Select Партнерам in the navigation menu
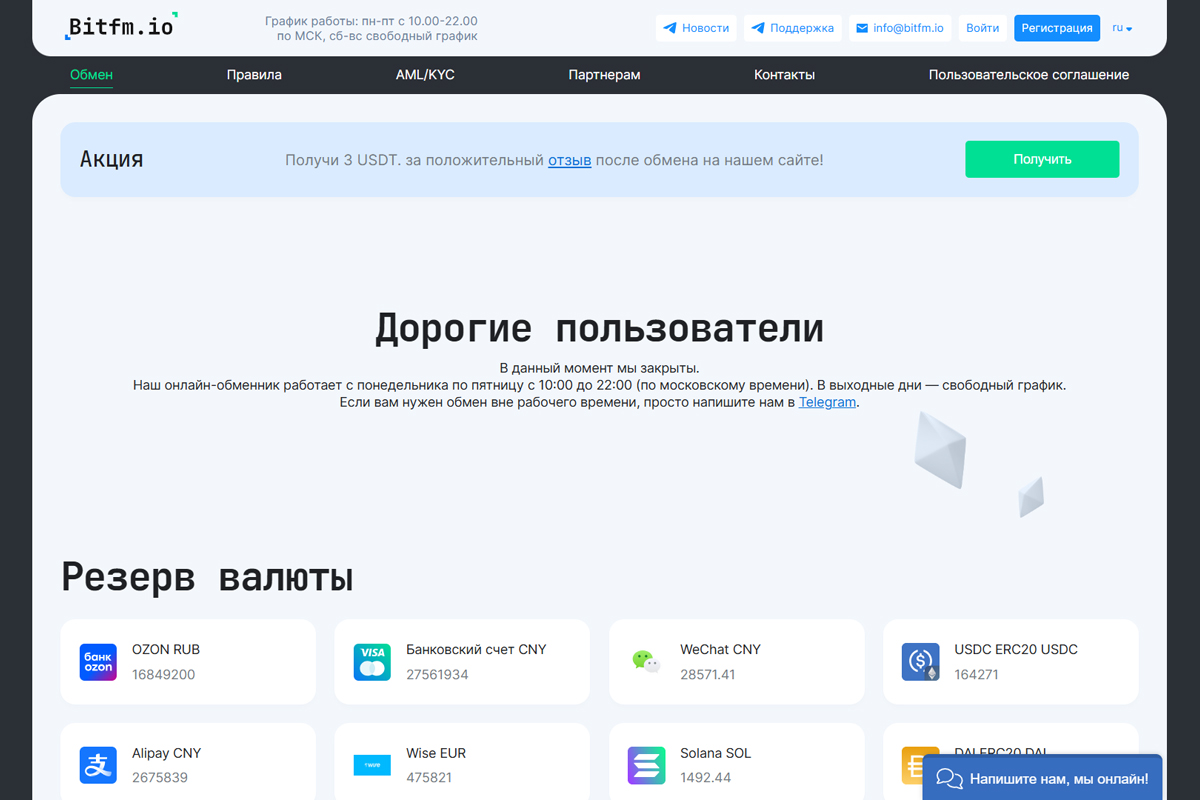 604,74
